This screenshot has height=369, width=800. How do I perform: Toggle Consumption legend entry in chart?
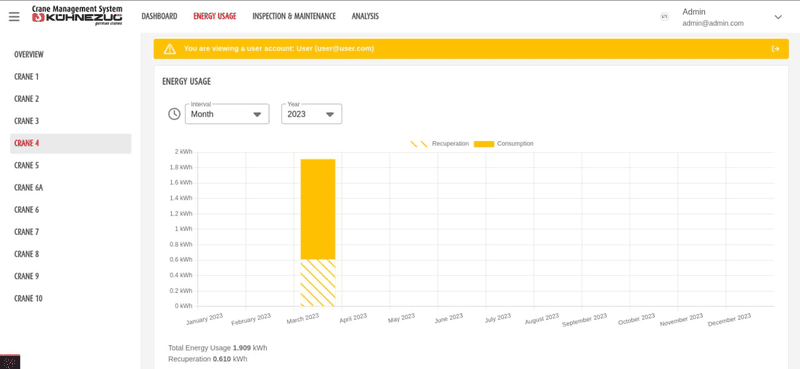504,144
